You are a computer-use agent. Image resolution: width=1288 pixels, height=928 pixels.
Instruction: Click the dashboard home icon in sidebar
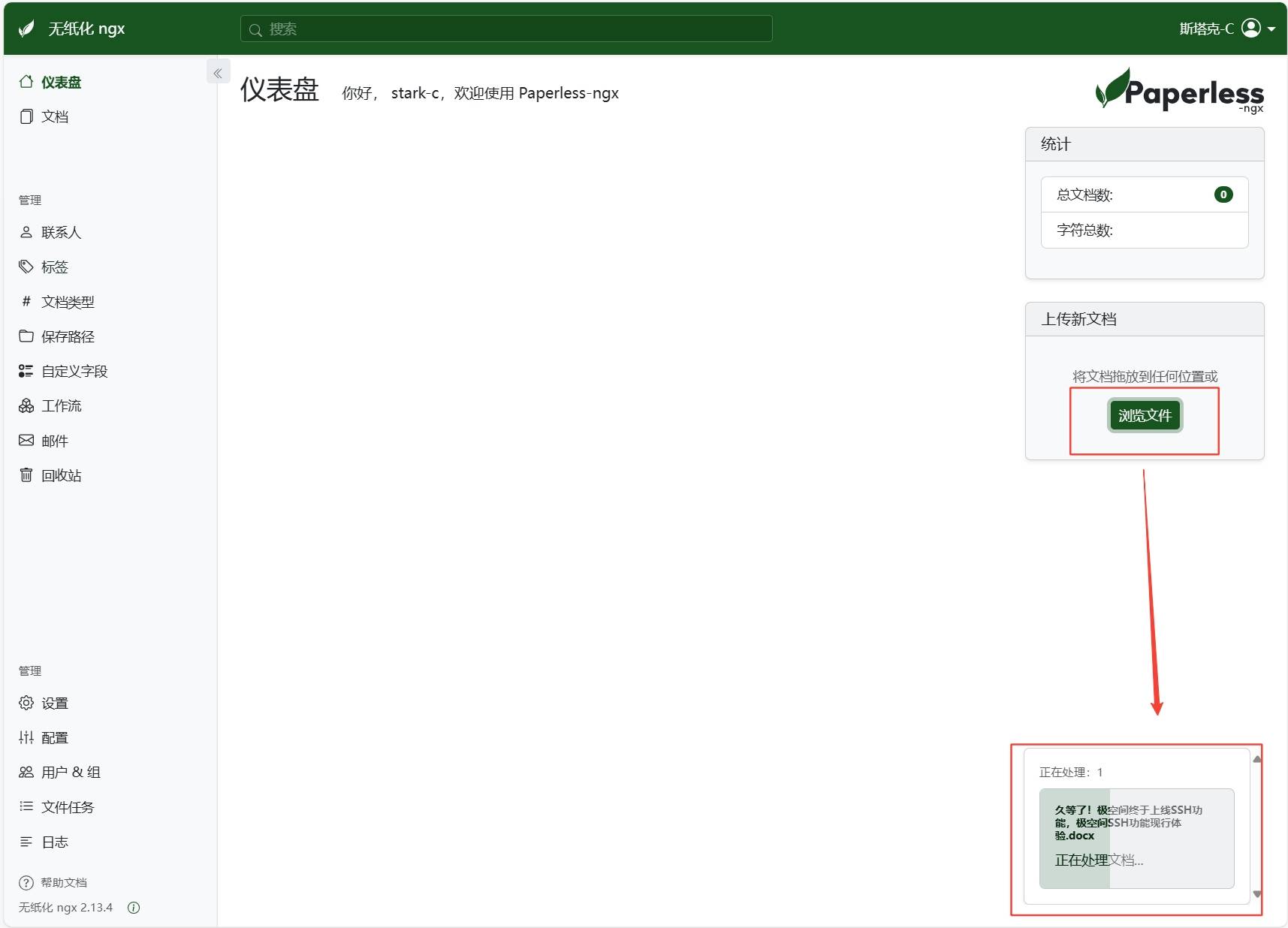point(26,81)
